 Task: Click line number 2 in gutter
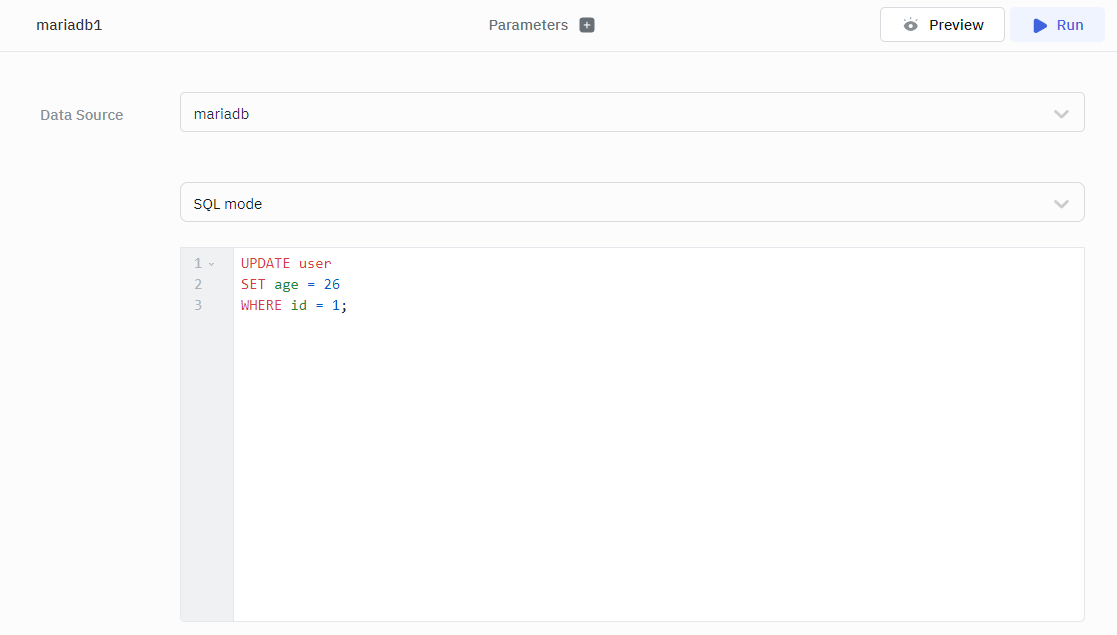(x=198, y=285)
